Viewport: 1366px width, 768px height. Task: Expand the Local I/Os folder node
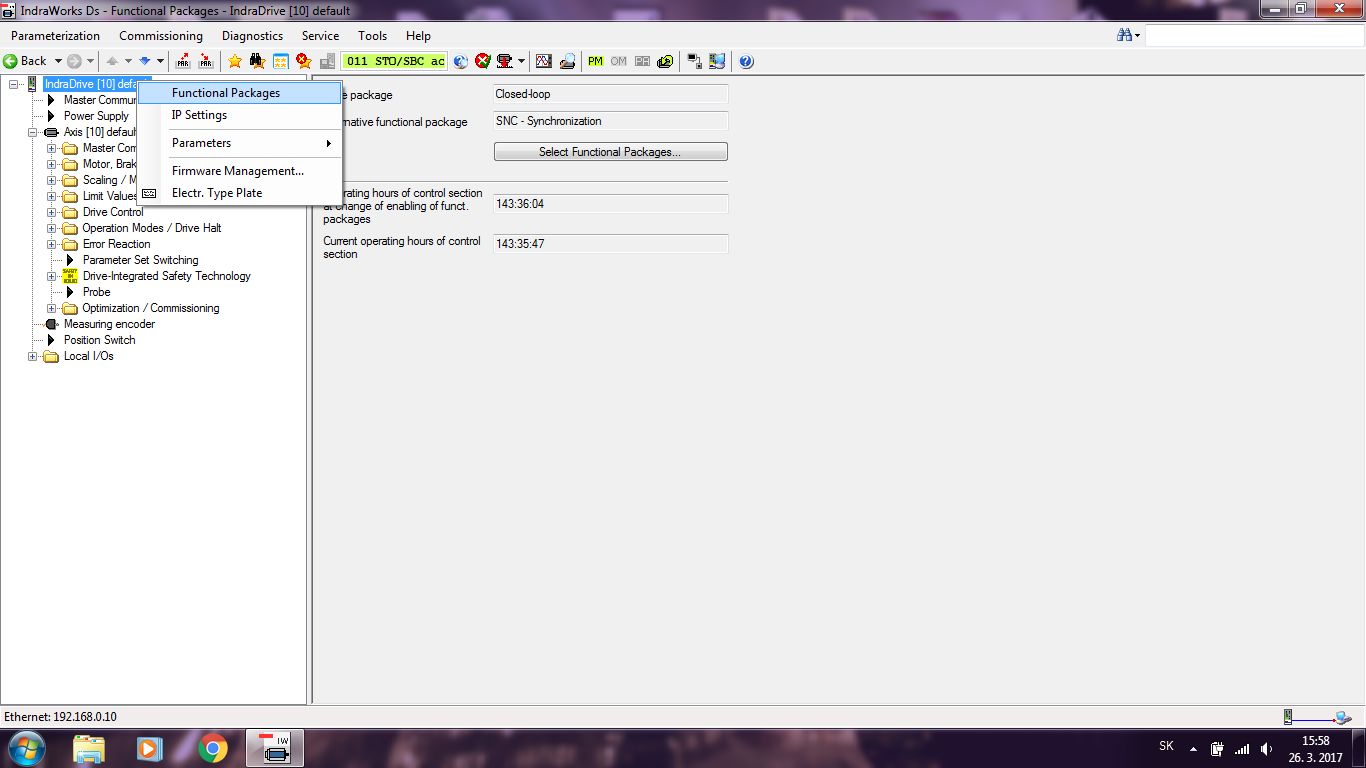click(x=33, y=356)
